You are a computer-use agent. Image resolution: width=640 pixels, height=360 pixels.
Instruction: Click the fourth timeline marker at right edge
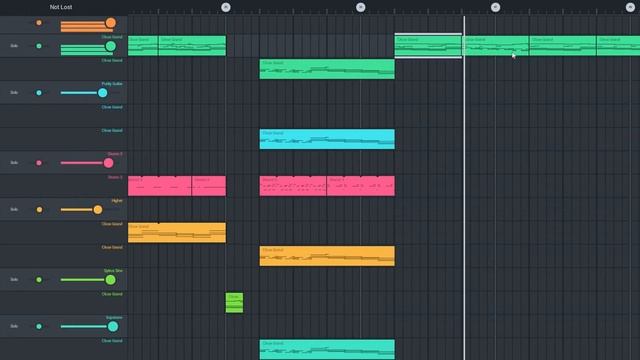(x=630, y=7)
